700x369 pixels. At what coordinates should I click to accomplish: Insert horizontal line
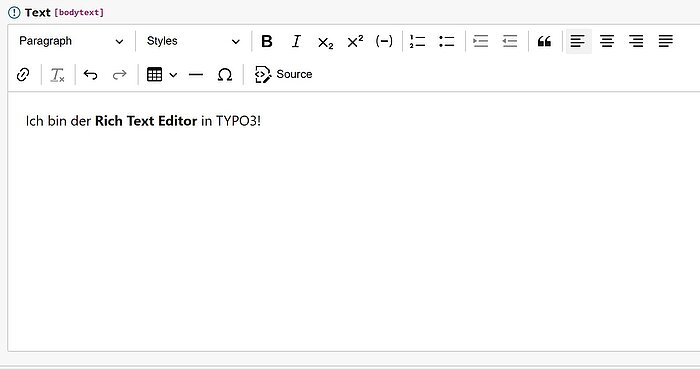tap(196, 74)
